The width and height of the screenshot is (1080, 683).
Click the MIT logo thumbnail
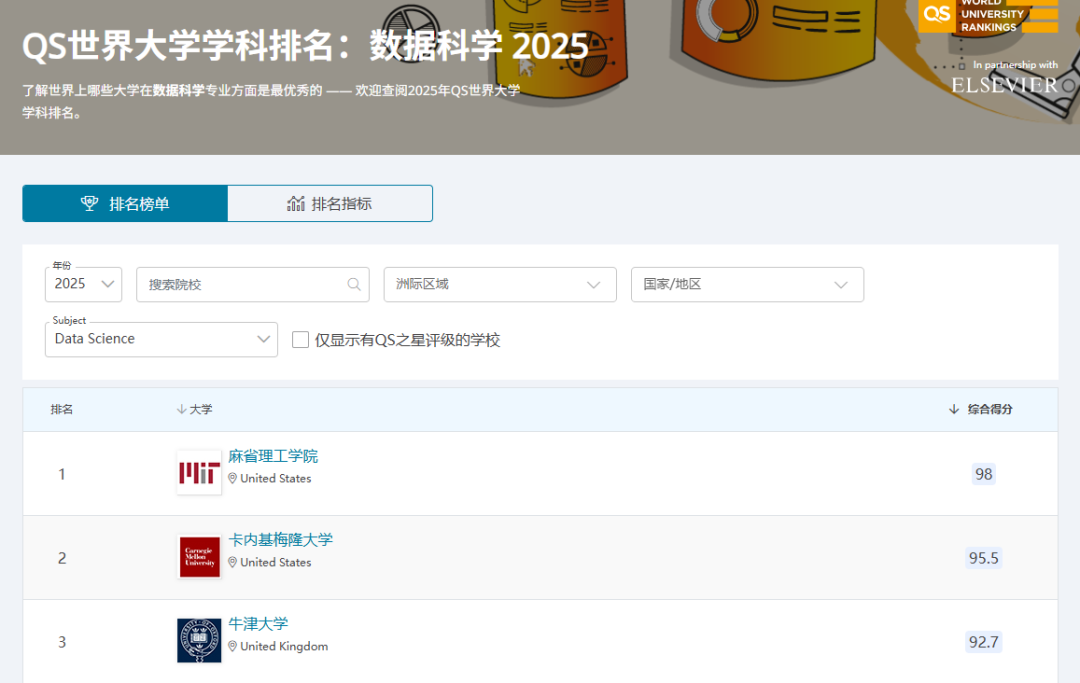199,473
